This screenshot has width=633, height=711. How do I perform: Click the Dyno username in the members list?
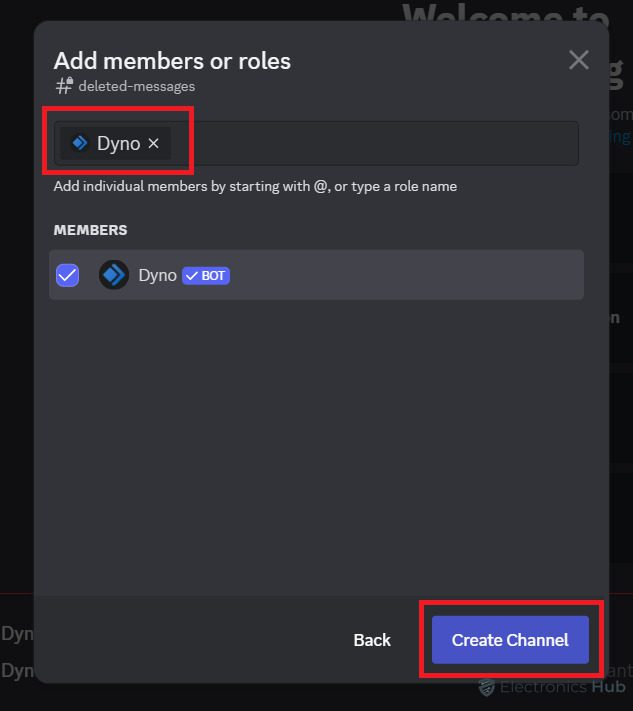pyautogui.click(x=157, y=275)
